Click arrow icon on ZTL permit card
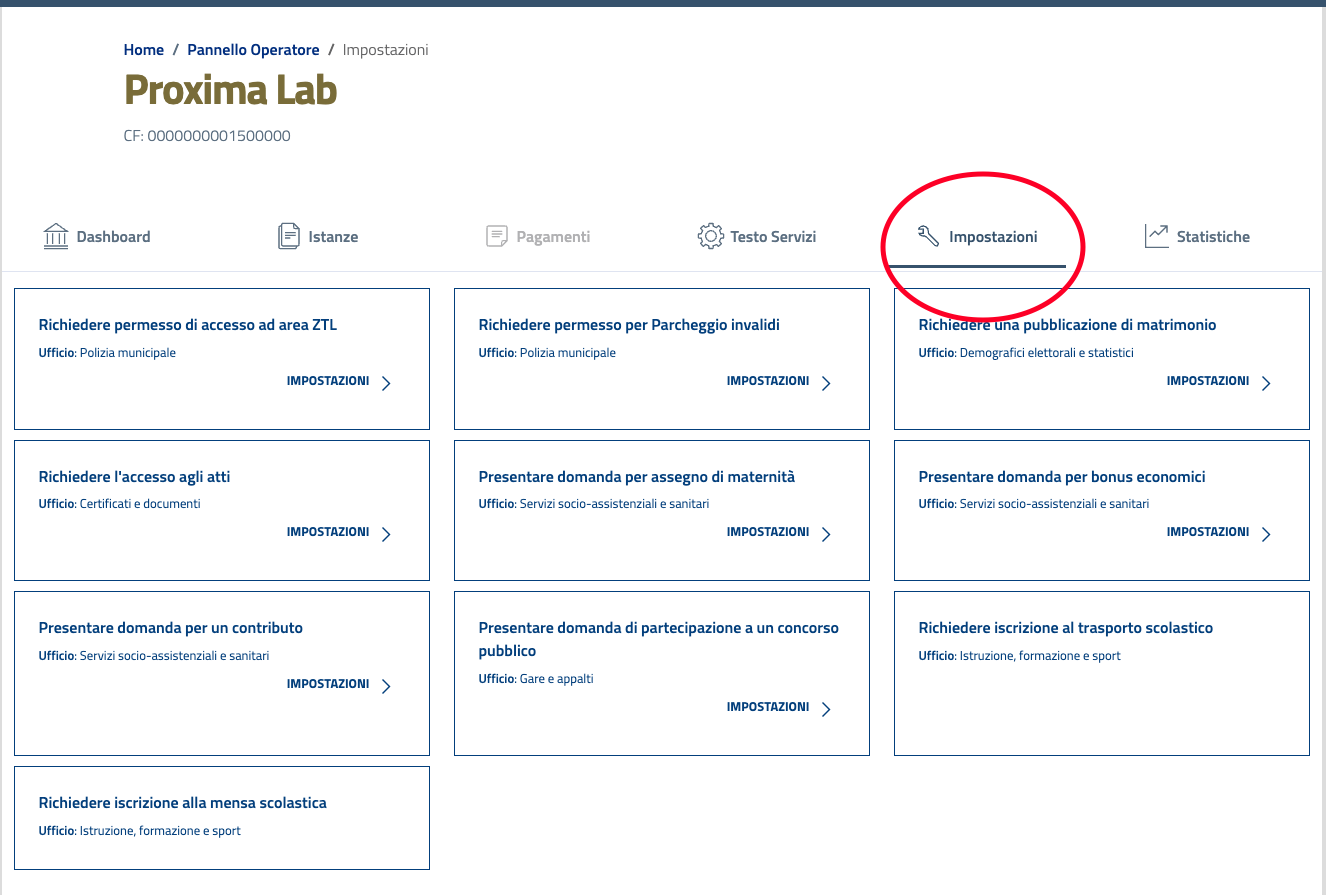 click(x=386, y=383)
